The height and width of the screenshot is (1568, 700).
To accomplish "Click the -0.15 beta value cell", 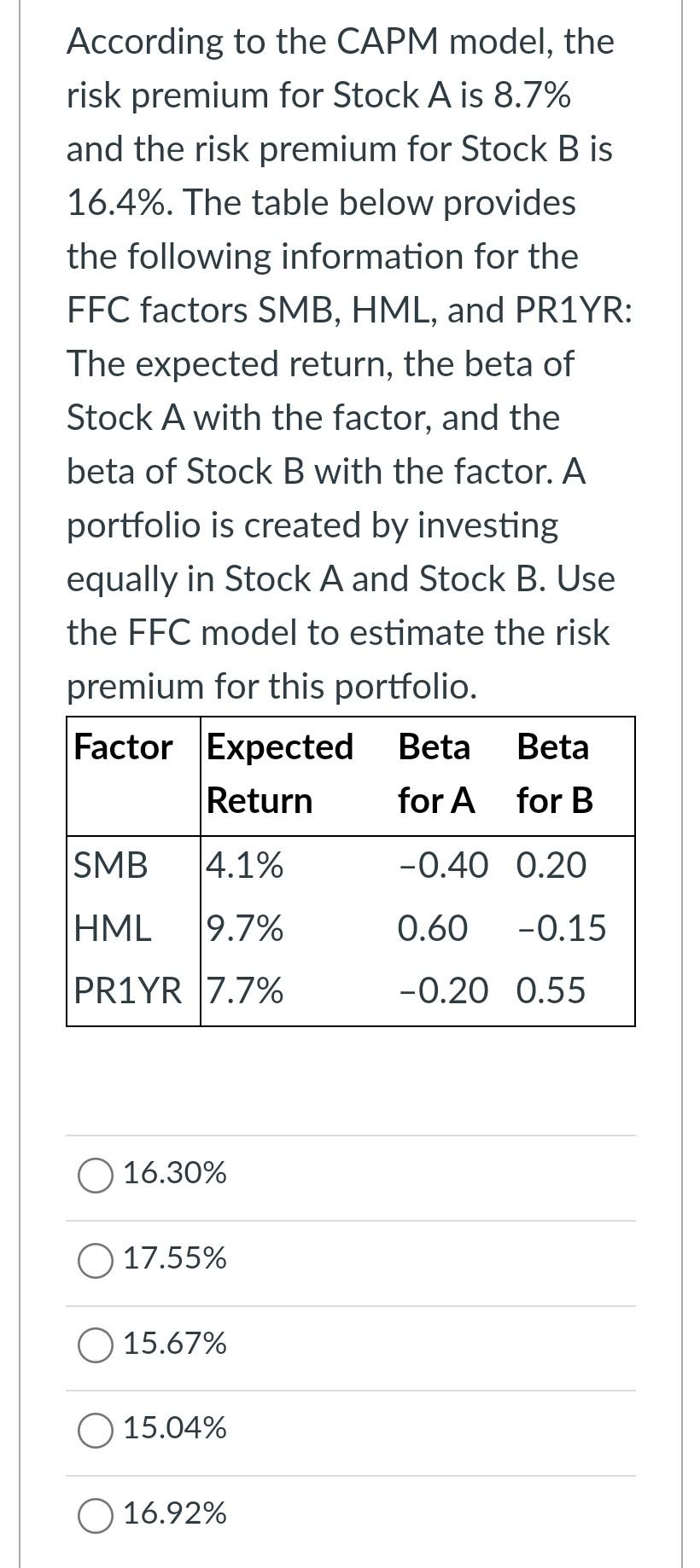I will click(x=563, y=929).
